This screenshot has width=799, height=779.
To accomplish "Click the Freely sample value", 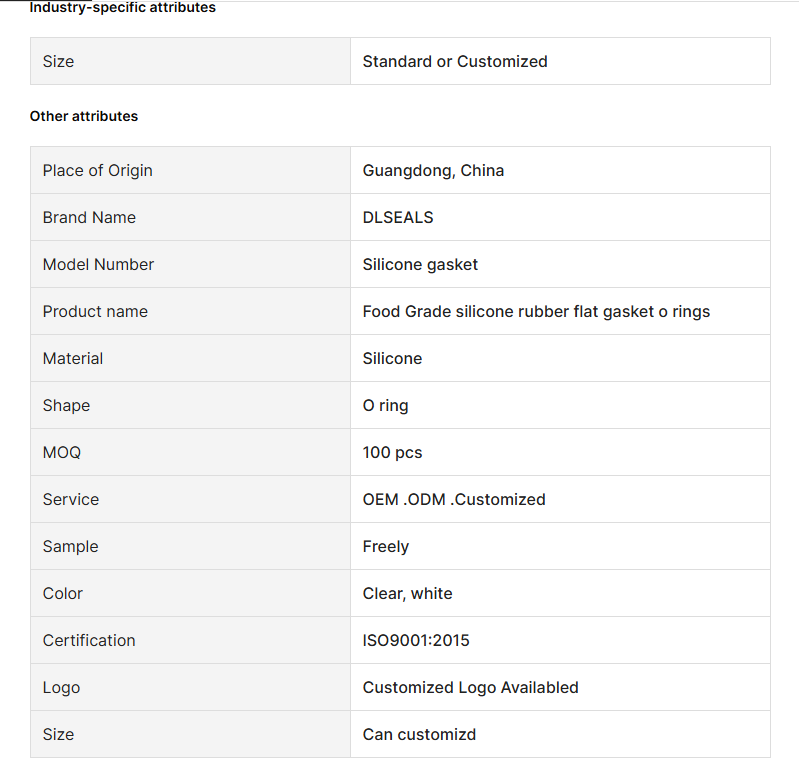I will tap(386, 546).
